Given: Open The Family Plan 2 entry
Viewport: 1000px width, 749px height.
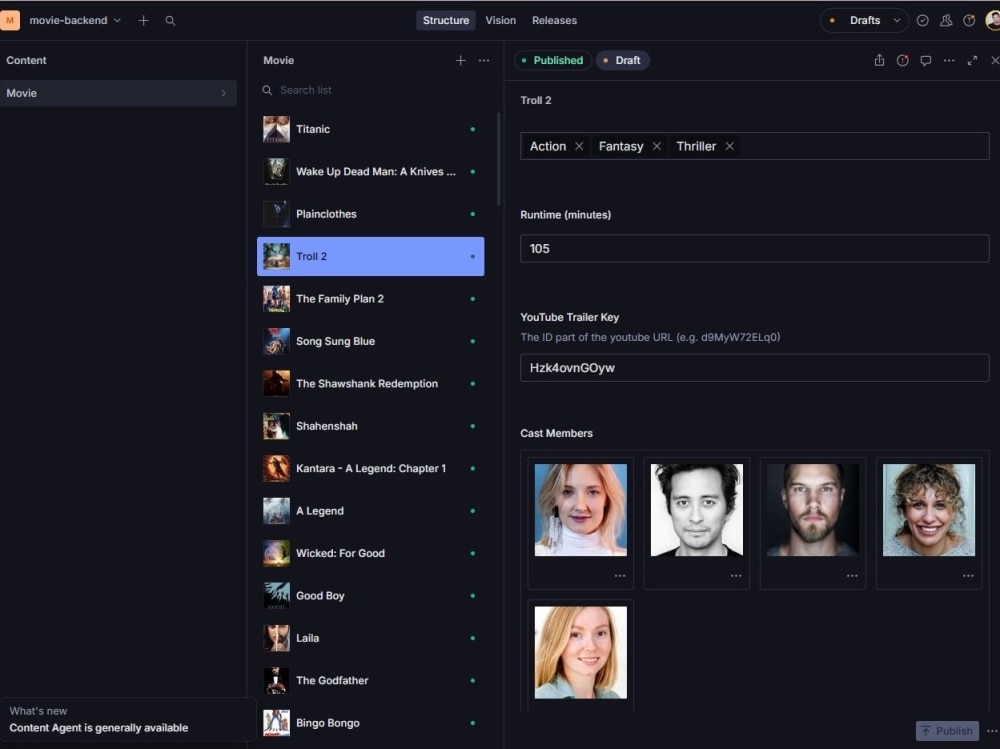Looking at the screenshot, I should click(x=371, y=299).
